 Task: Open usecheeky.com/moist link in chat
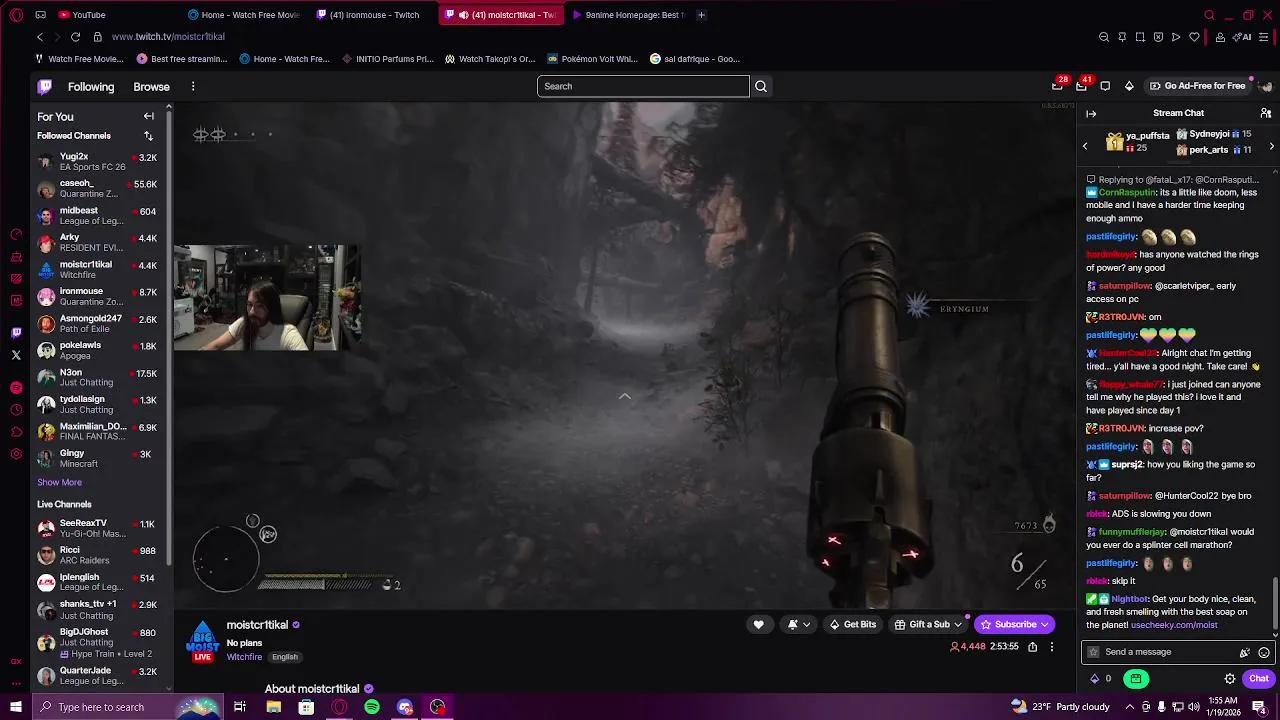(x=1174, y=625)
